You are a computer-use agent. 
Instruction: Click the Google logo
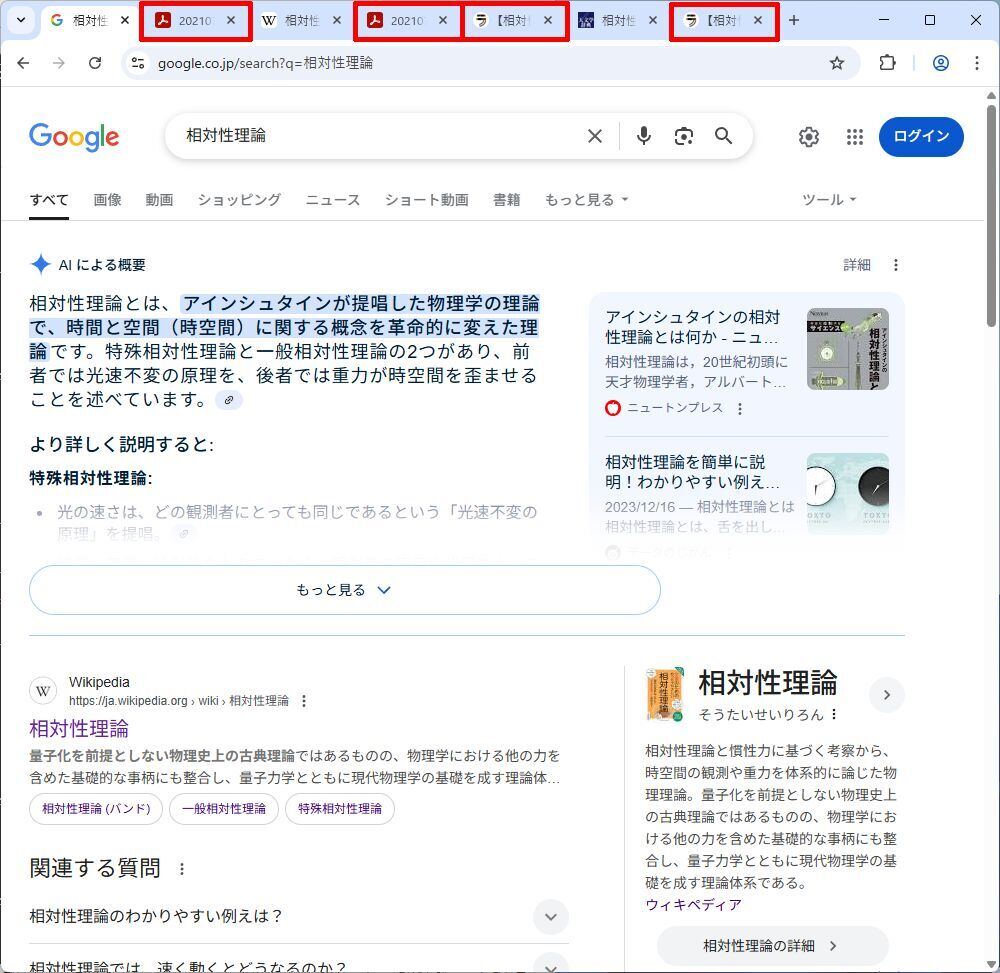pyautogui.click(x=74, y=137)
